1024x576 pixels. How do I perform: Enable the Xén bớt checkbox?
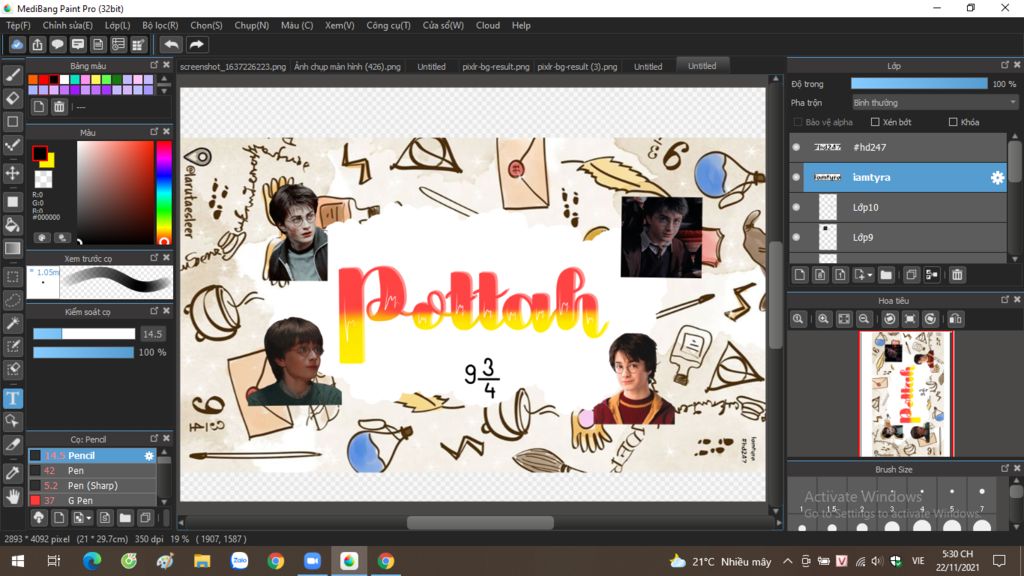(x=875, y=122)
